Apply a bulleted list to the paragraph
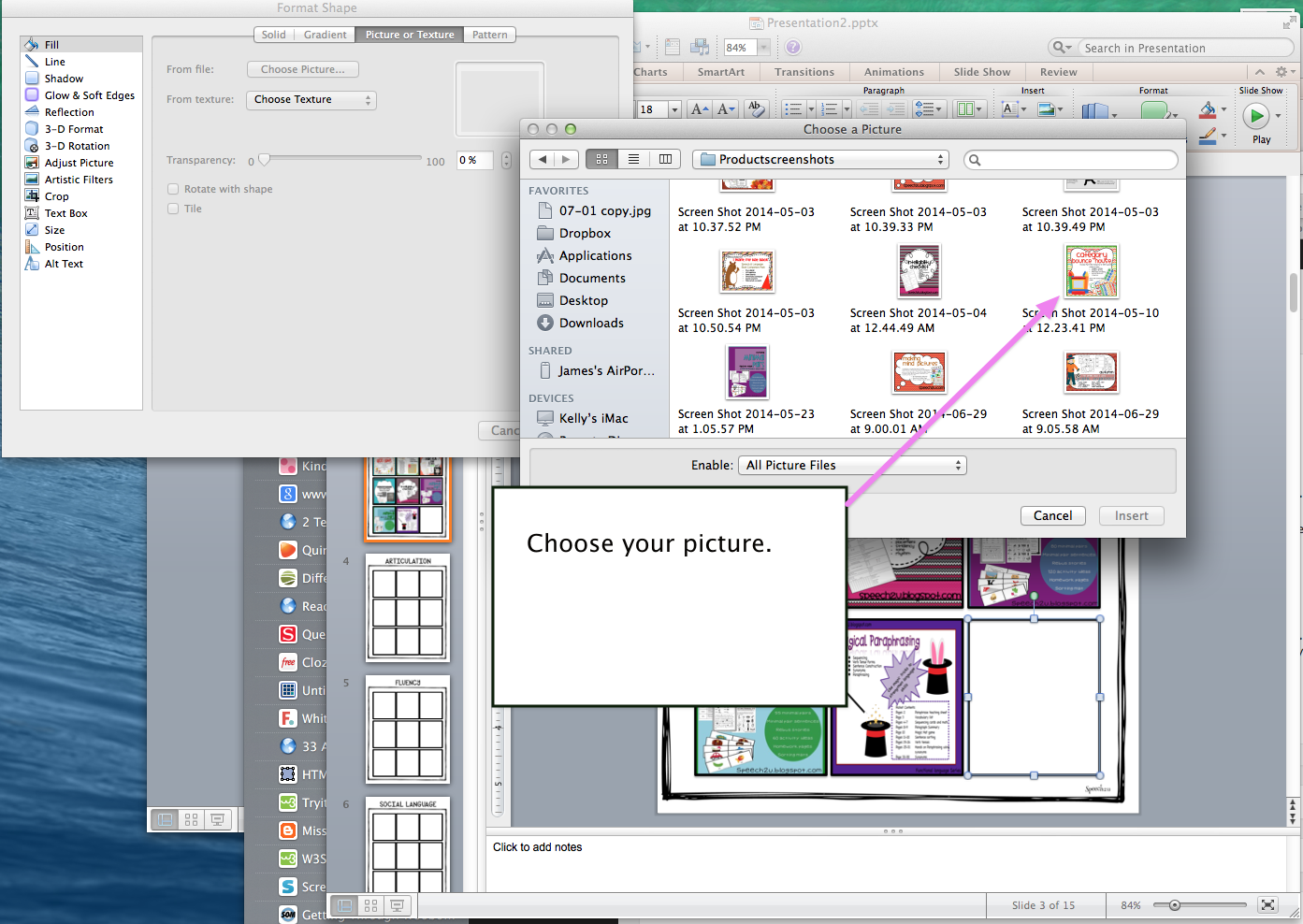The width and height of the screenshot is (1303, 924). pos(793,109)
